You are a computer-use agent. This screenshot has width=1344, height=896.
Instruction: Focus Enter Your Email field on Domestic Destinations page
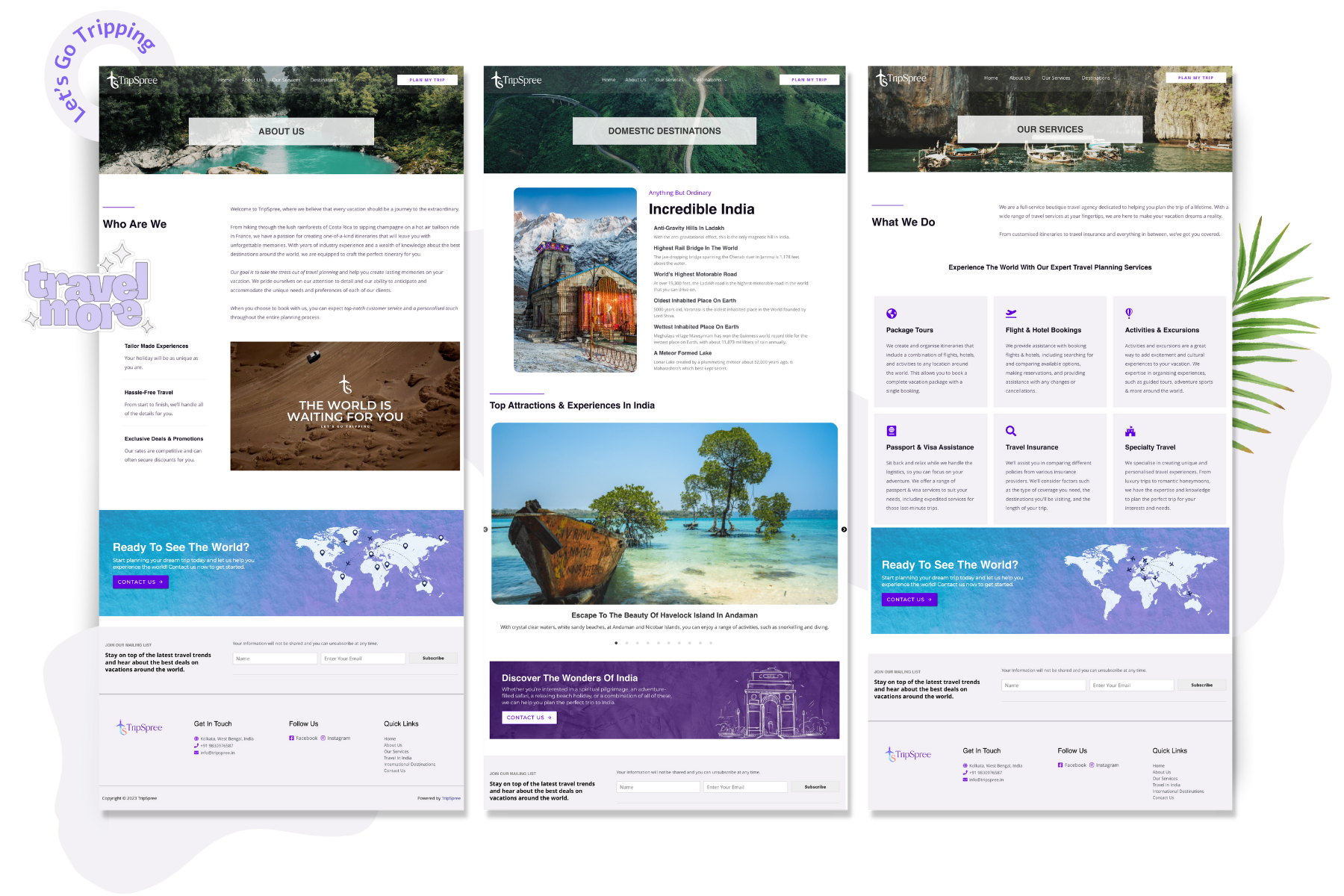pos(746,787)
